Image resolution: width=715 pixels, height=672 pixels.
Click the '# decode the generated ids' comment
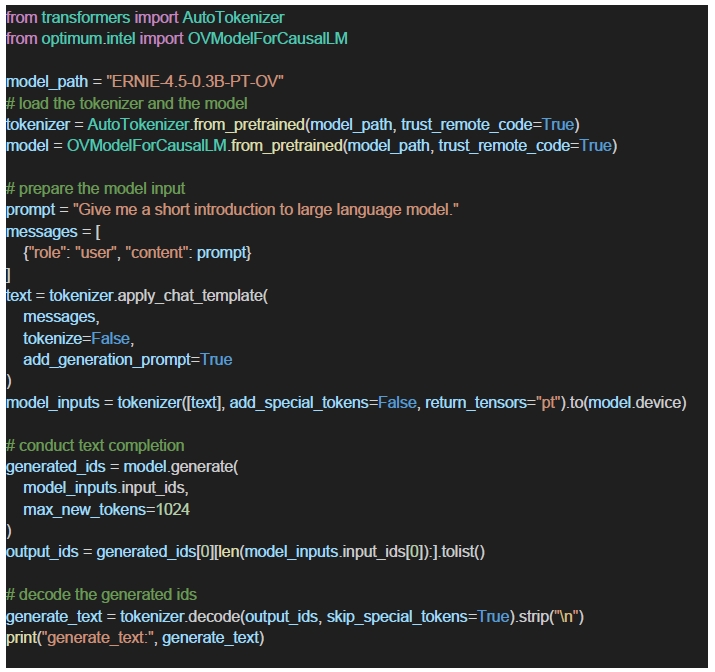pos(101,594)
